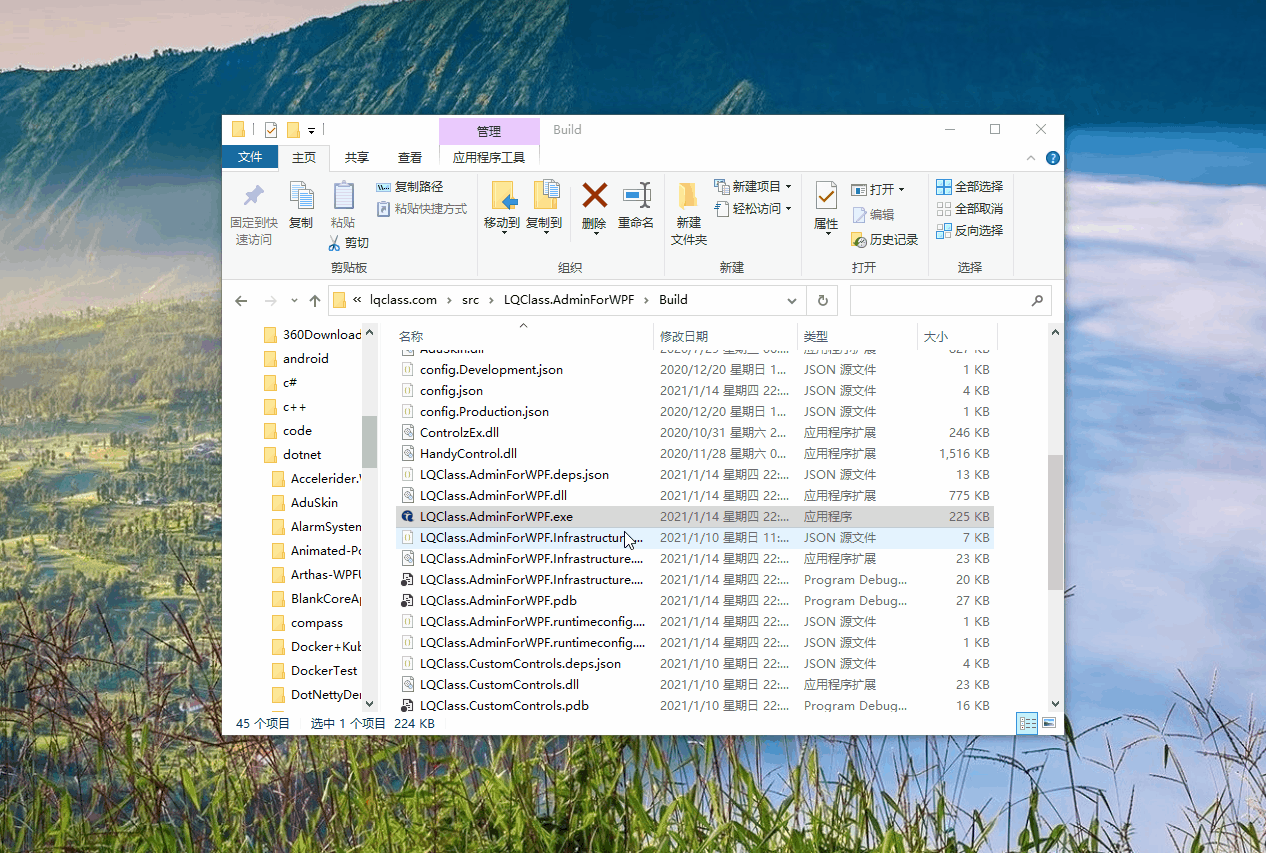Click navigation pane scroll down arrow
The width and height of the screenshot is (1266, 853).
tap(369, 704)
